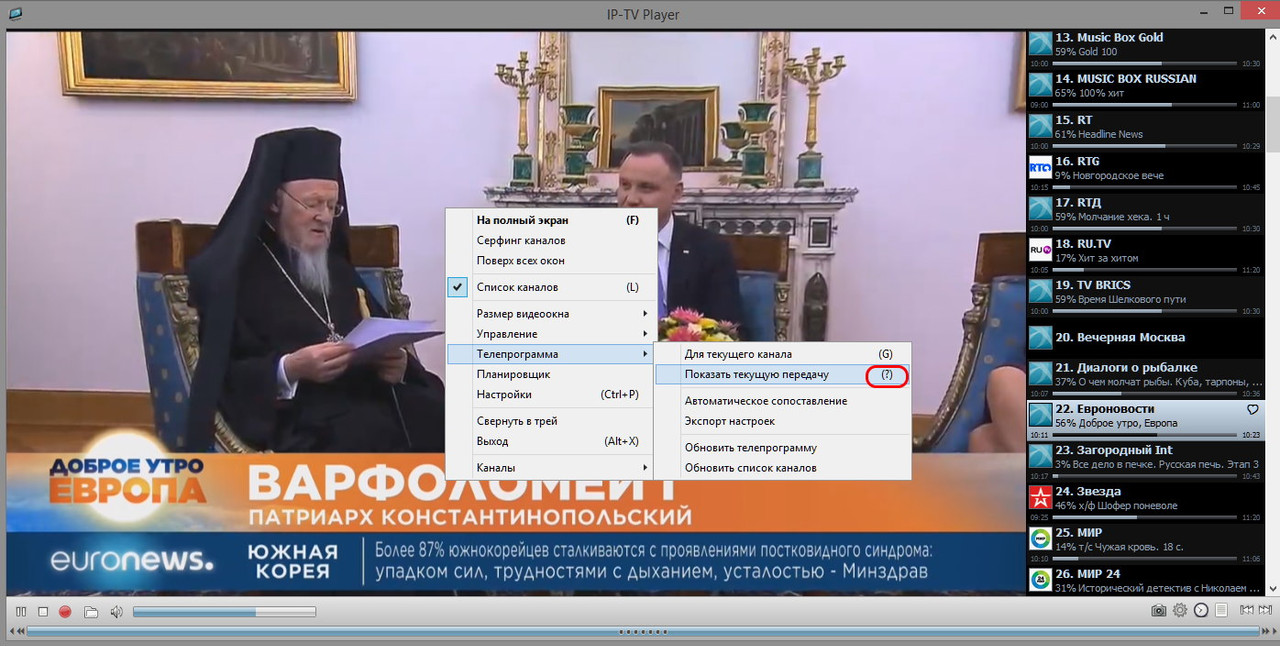Click the Звезда channel star logo
This screenshot has width=1280, height=646.
pos(1040,497)
